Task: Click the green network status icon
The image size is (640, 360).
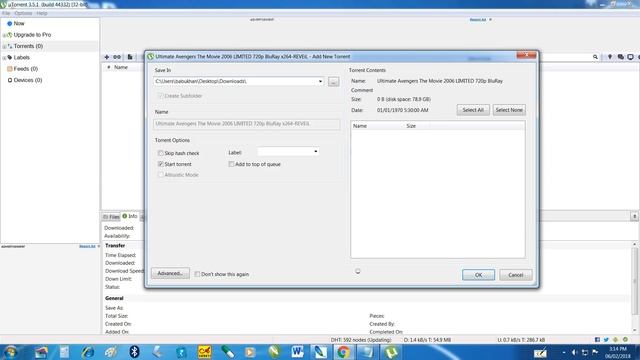Action: point(625,340)
